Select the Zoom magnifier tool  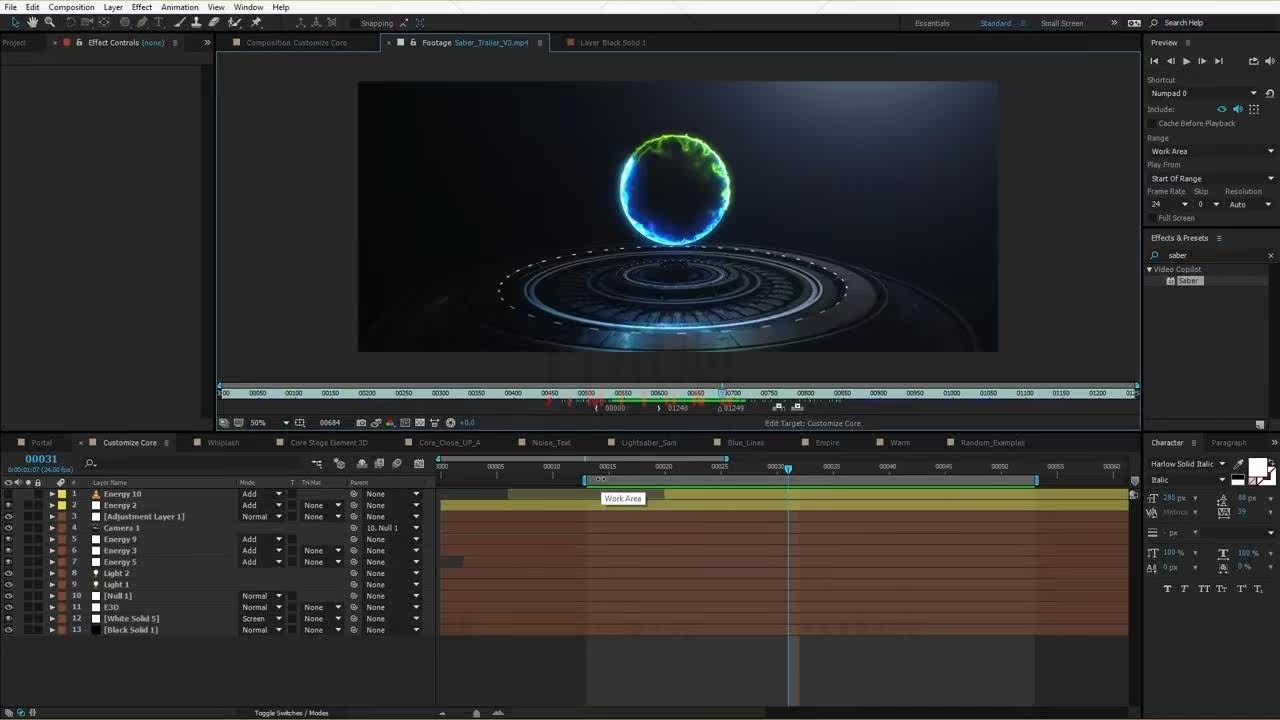(49, 22)
